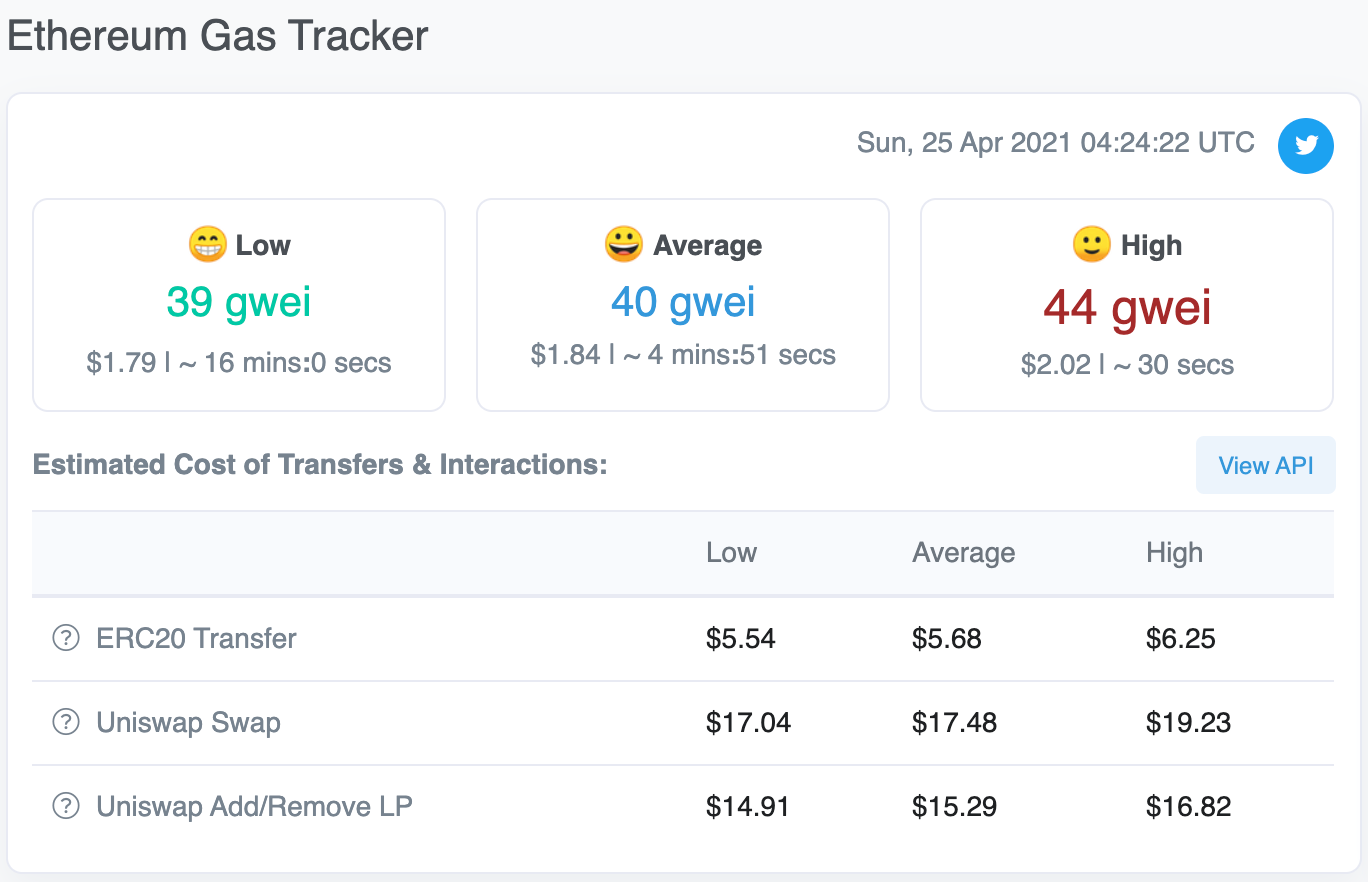1368x882 pixels.
Task: Click the Low column header
Action: tap(731, 553)
